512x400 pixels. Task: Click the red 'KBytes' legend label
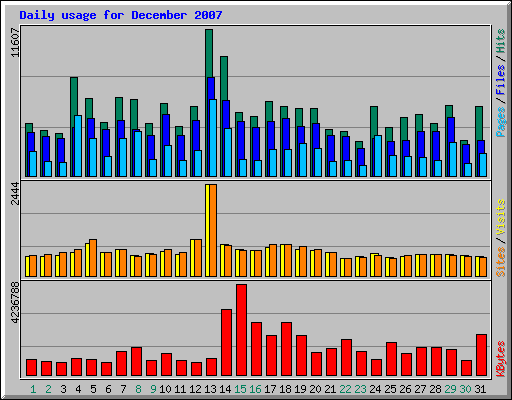(501, 359)
